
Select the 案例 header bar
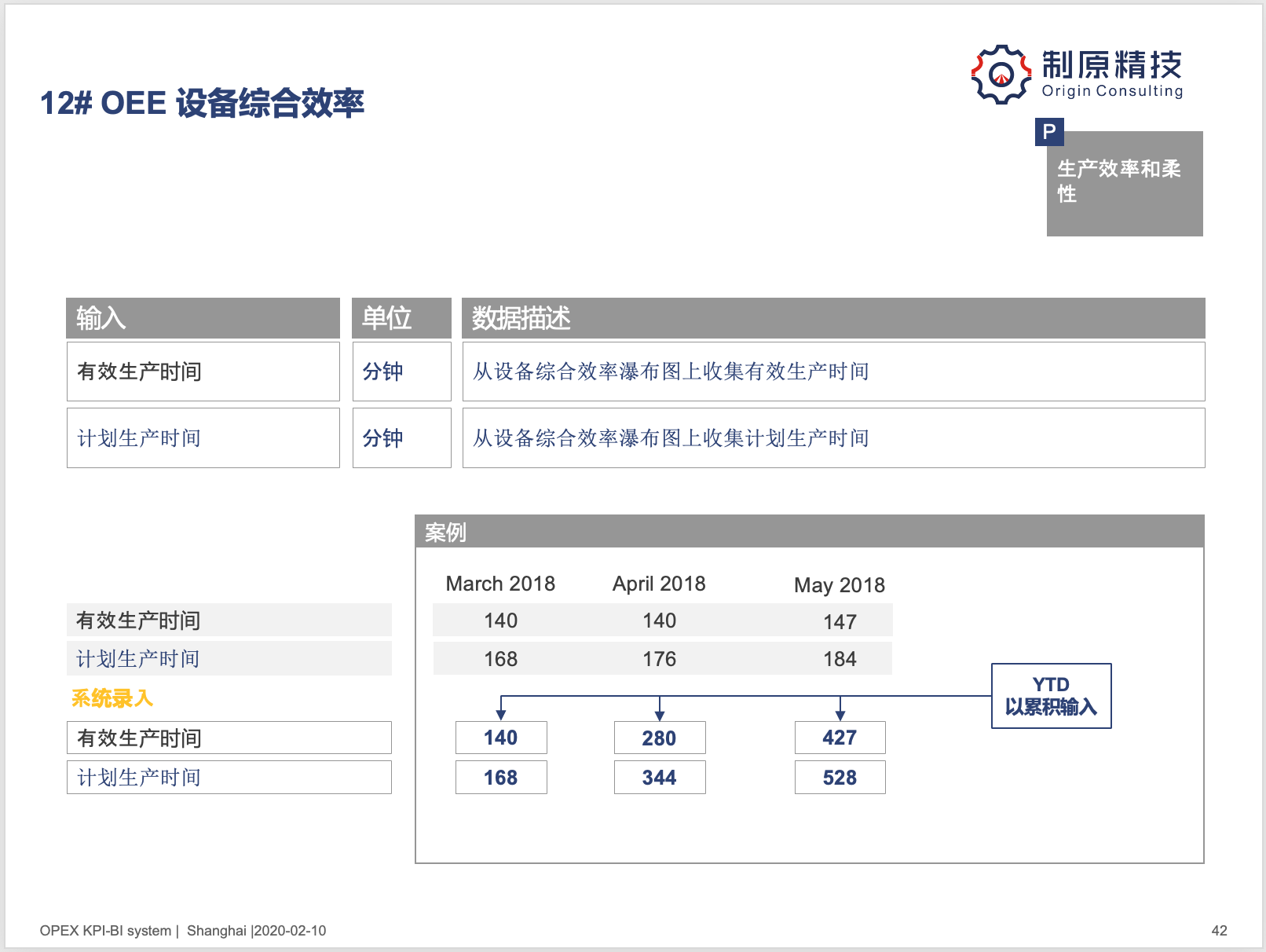[809, 532]
